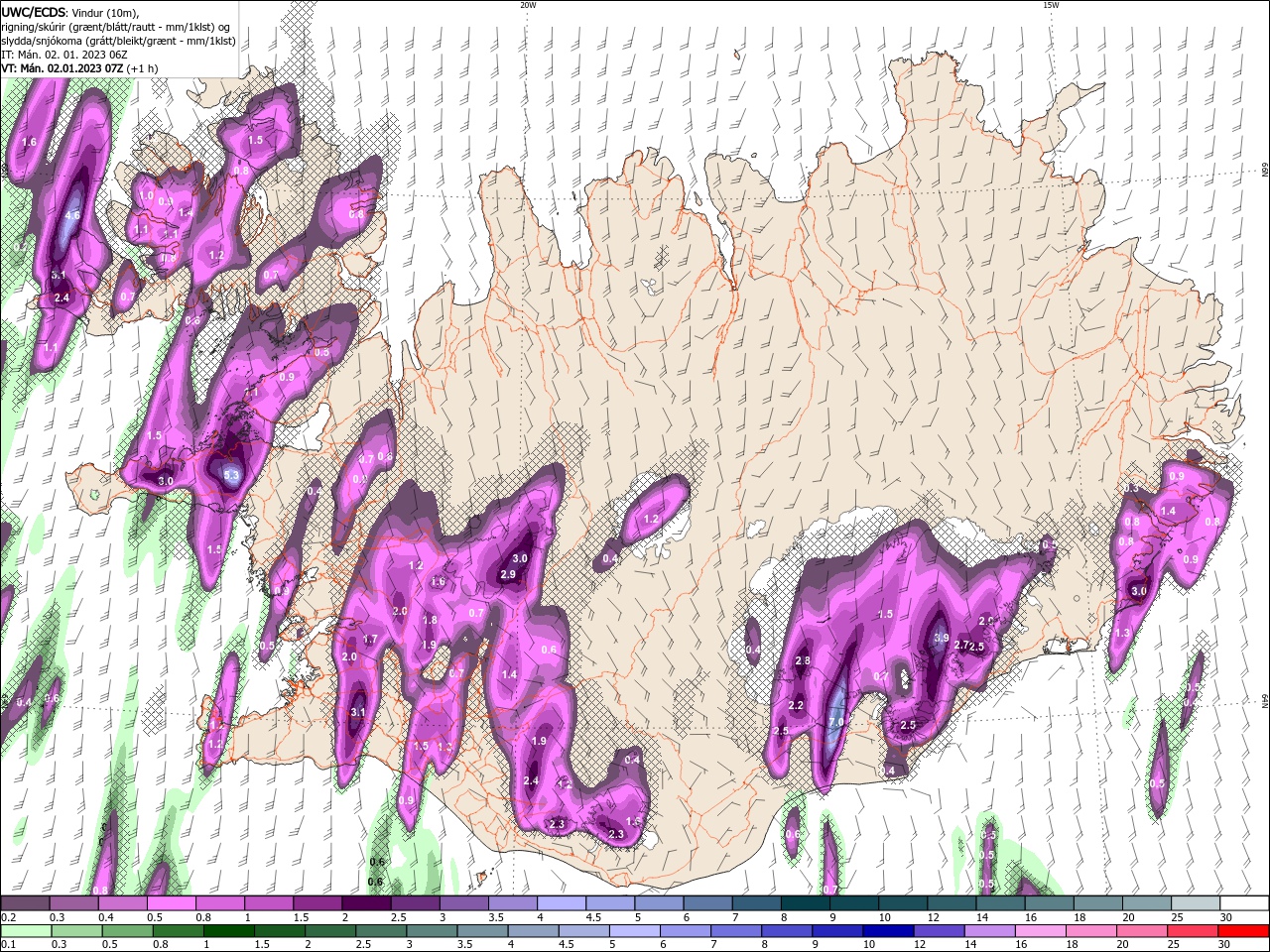Click the snow legend swatch between 0.2 and 0.3
This screenshot has width=1270, height=952.
click(x=25, y=903)
